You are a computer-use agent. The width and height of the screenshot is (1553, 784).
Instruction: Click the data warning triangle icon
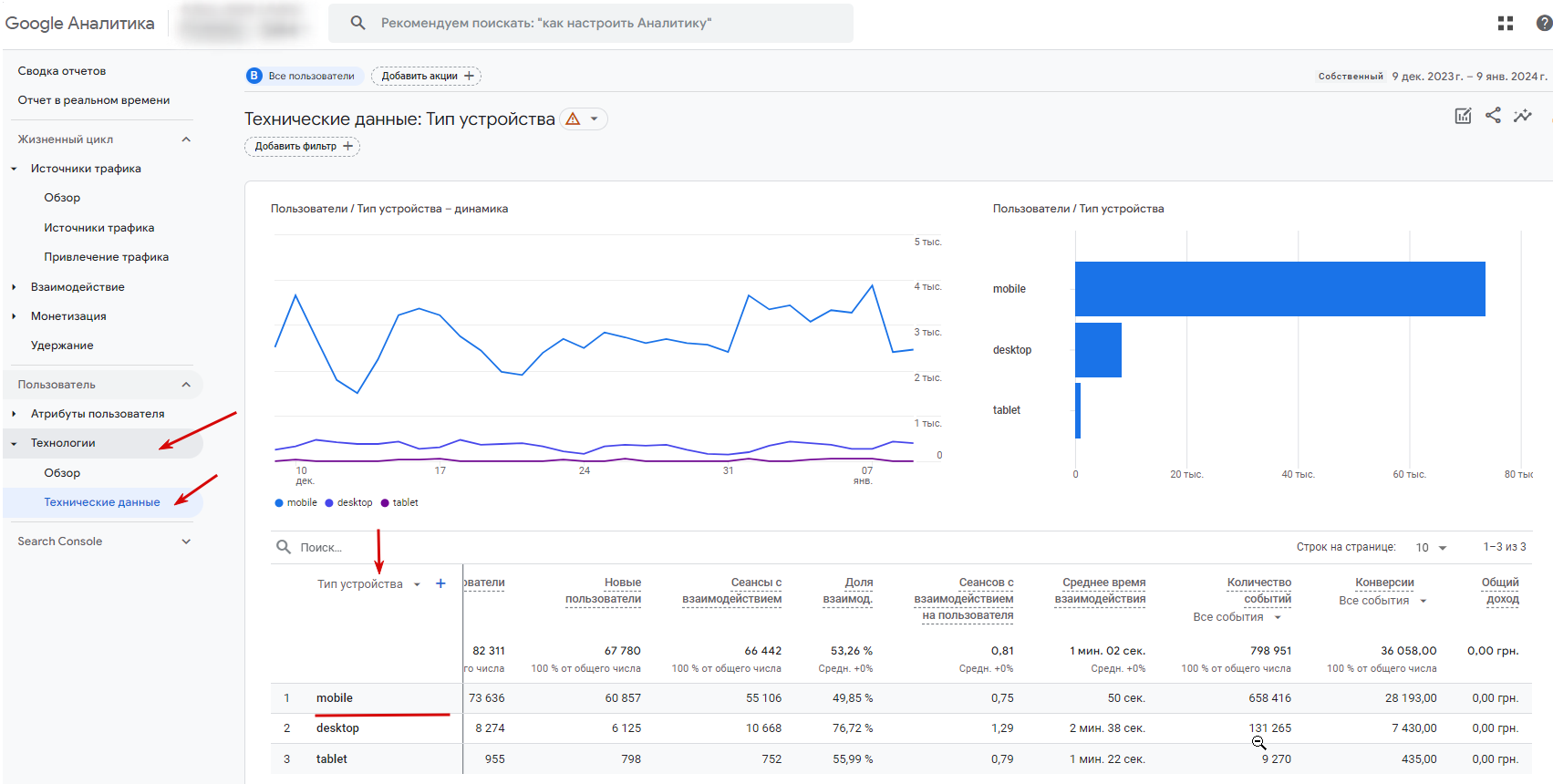[x=573, y=119]
